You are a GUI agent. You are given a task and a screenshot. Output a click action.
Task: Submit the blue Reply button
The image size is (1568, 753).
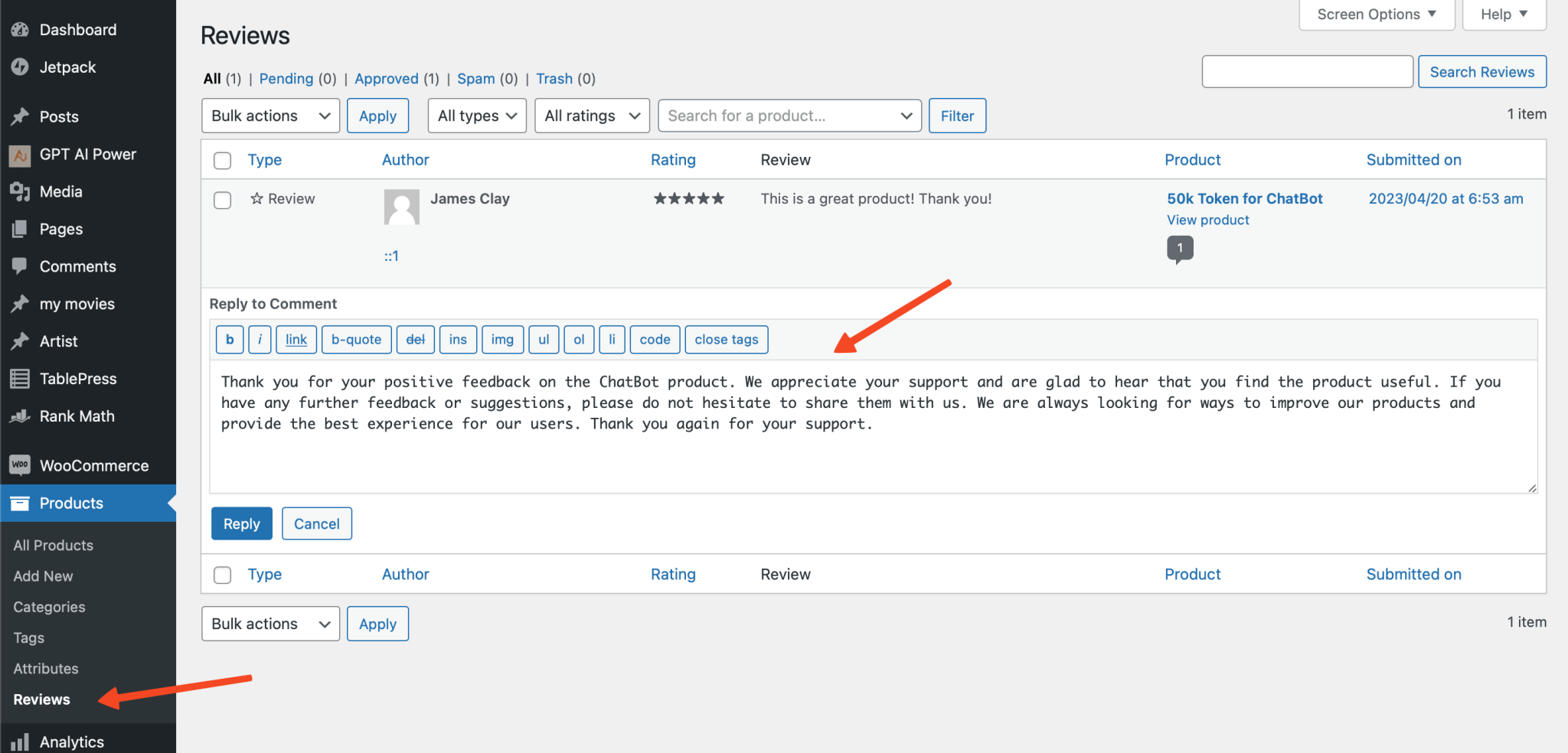242,524
